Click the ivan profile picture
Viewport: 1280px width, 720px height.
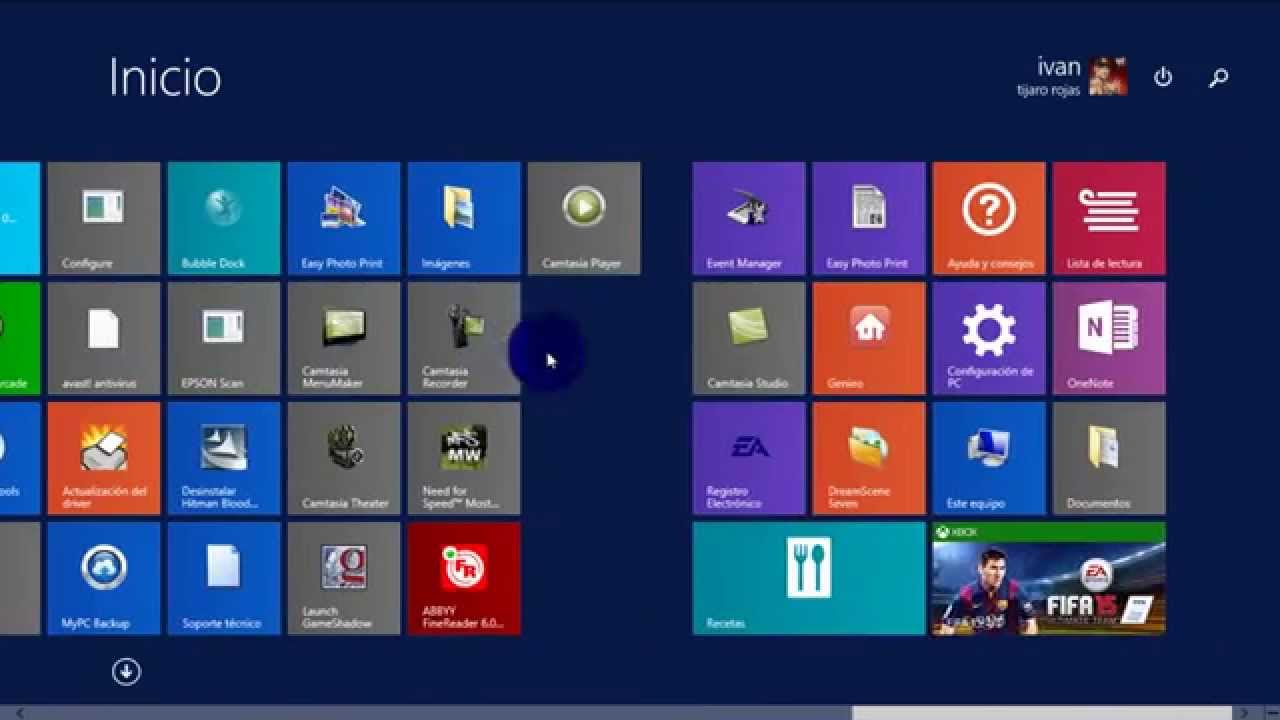coord(1108,76)
